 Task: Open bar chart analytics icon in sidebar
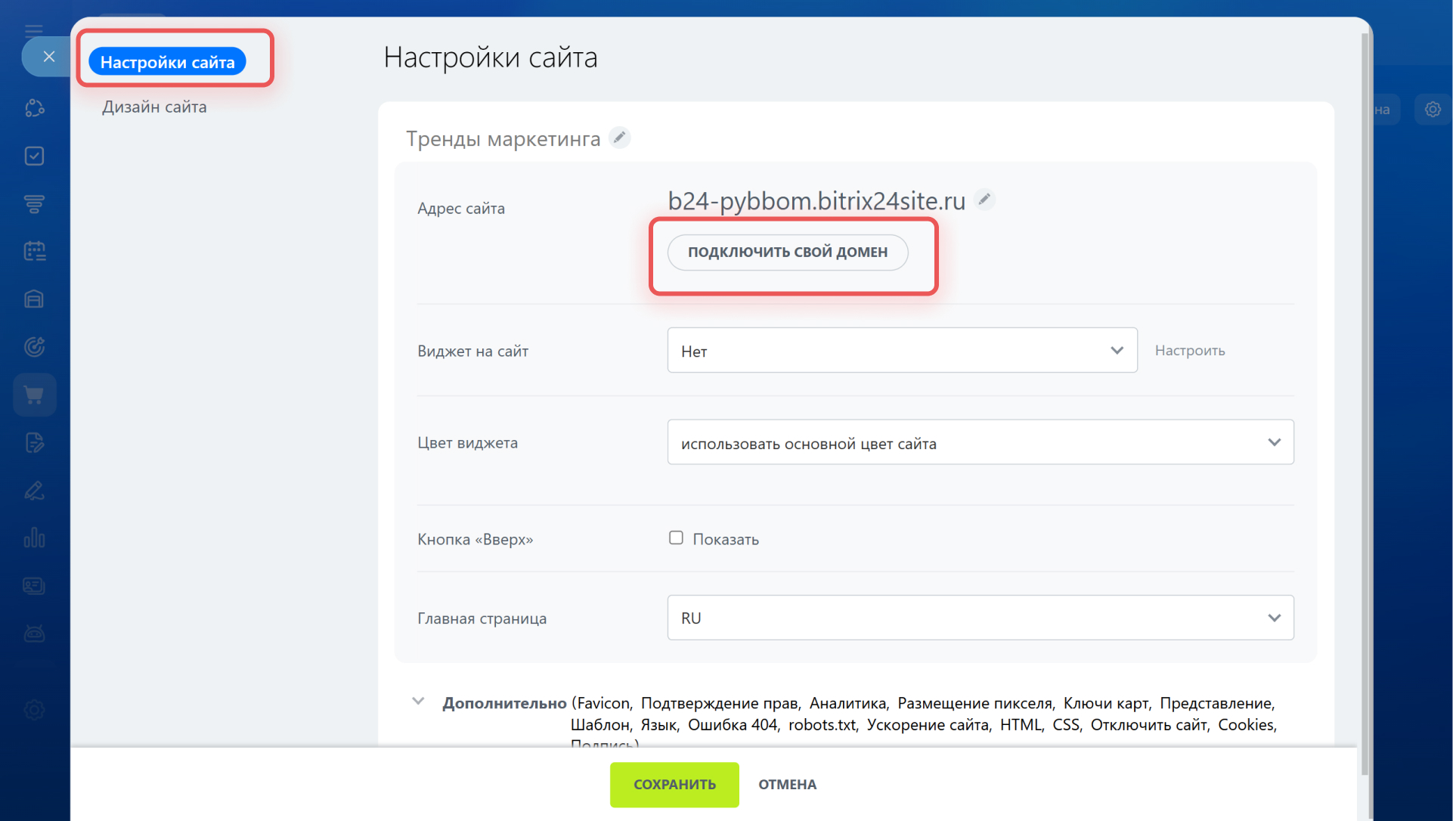34,538
